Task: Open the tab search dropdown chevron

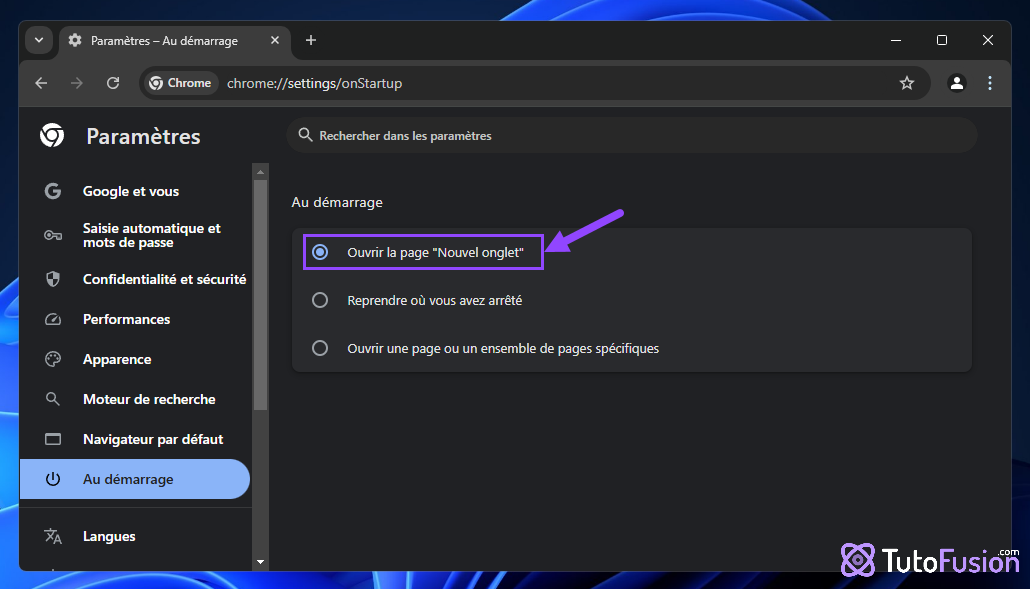Action: [x=39, y=40]
